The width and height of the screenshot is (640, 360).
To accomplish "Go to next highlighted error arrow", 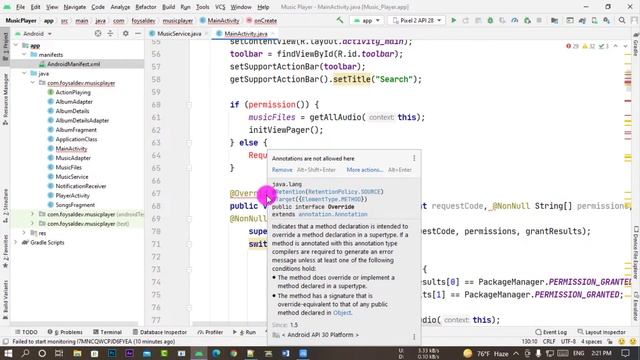I will (625, 46).
